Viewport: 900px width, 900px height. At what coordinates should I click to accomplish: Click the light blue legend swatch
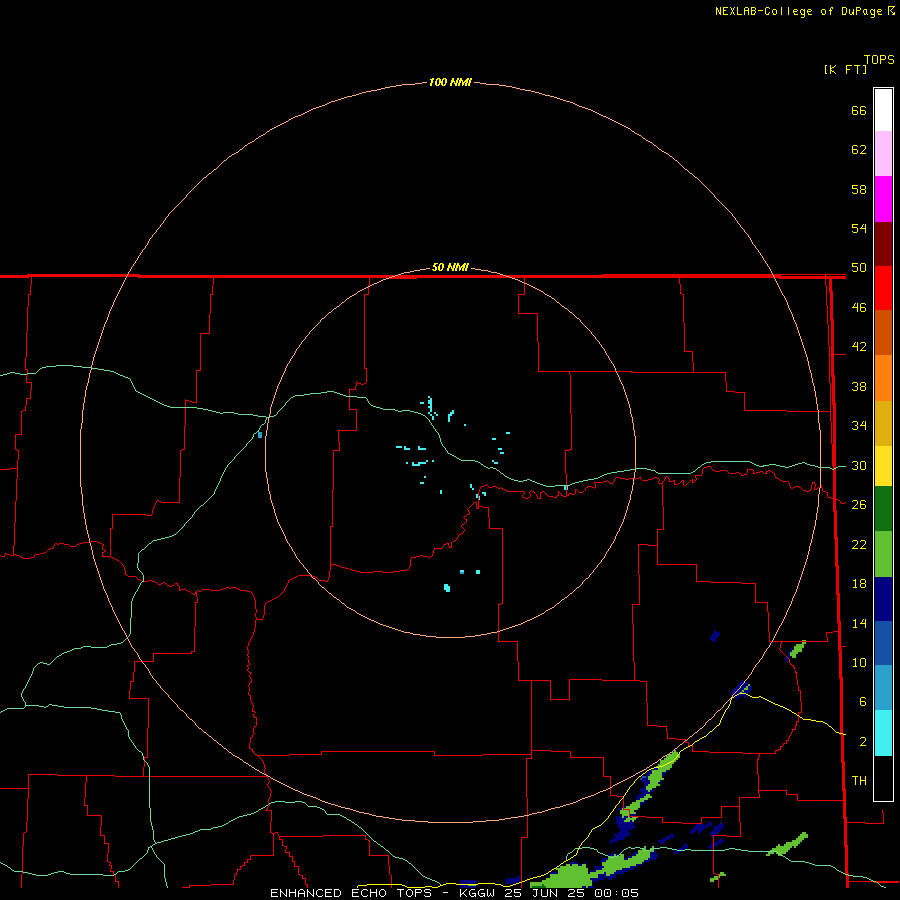883,688
